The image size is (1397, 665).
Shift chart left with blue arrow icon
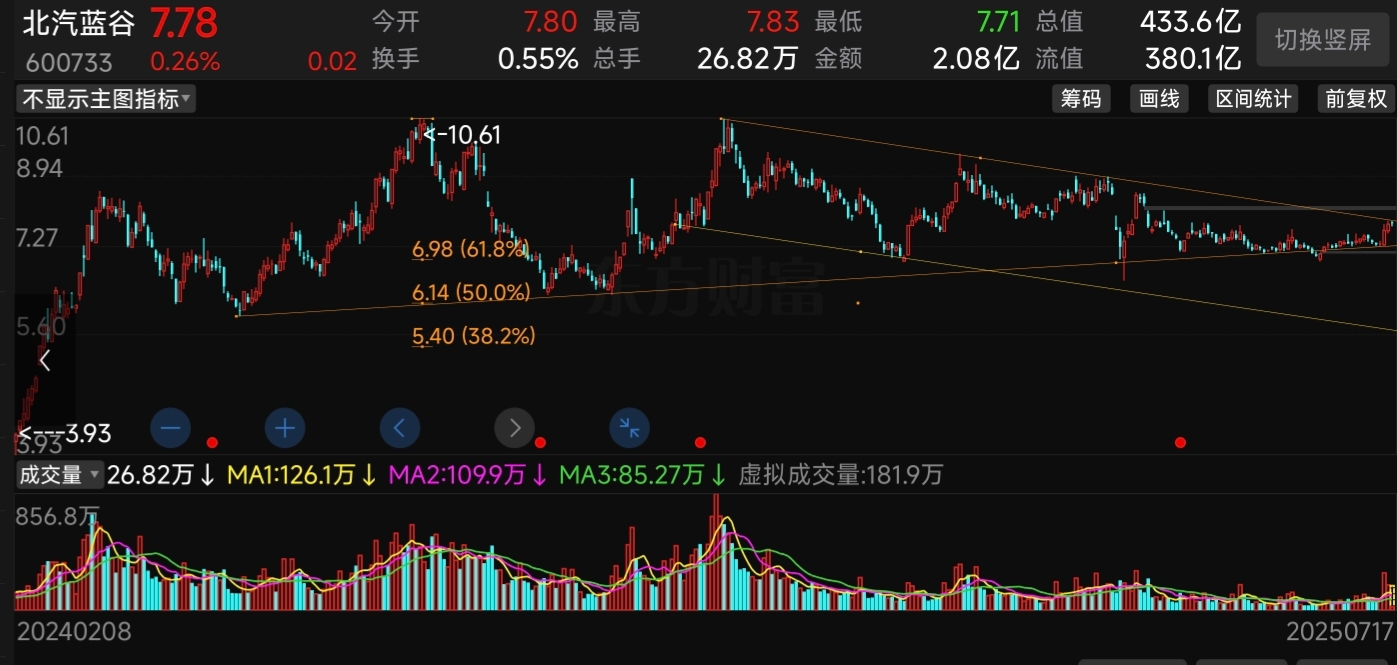[400, 429]
